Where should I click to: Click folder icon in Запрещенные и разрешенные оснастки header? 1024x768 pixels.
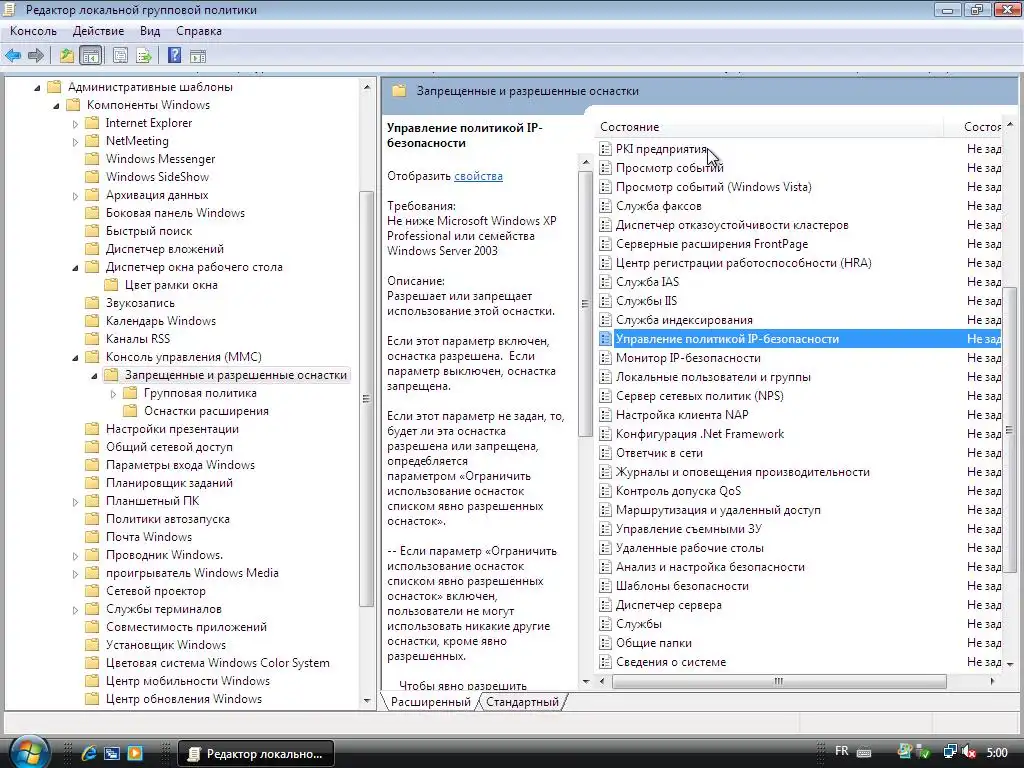tap(399, 91)
